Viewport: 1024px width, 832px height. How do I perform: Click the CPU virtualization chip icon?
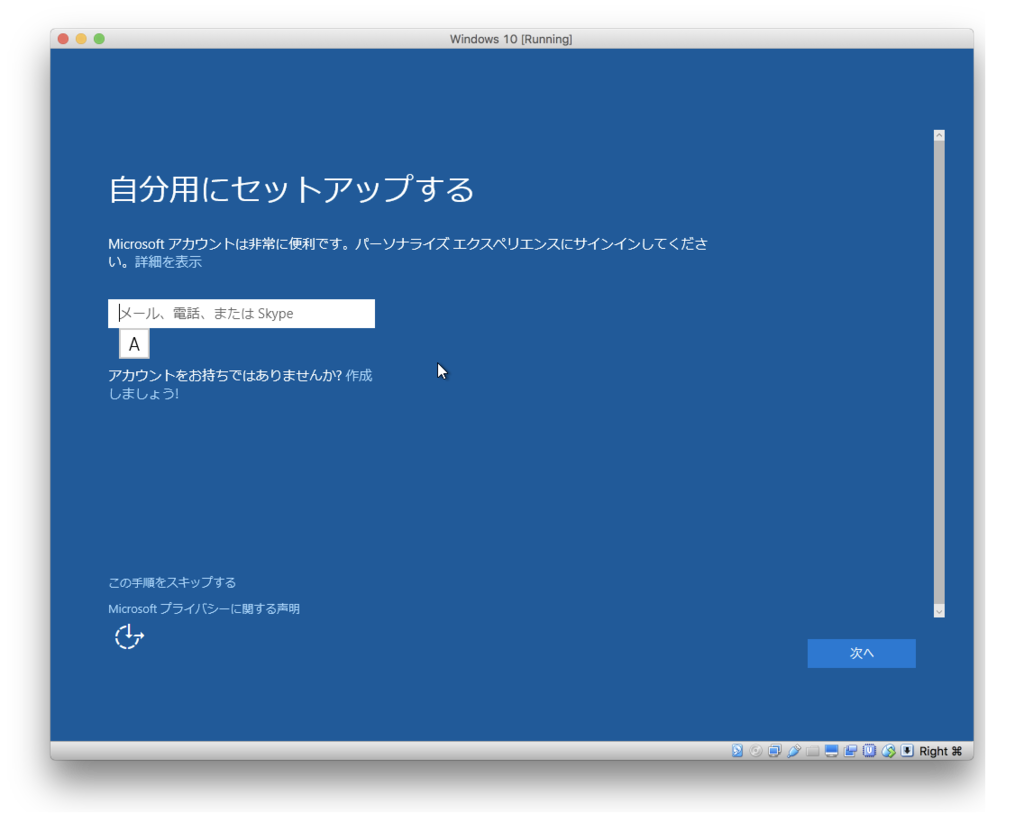click(x=869, y=751)
